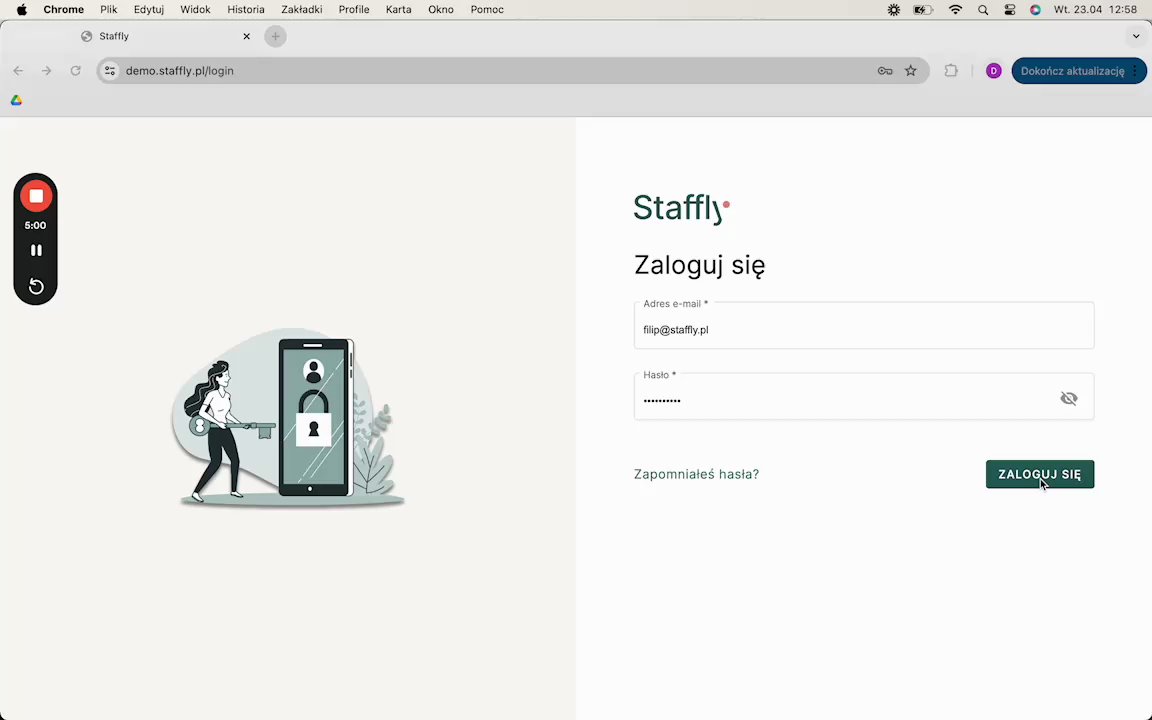Click the Staffly logo
Image resolution: width=1152 pixels, height=720 pixels.
(x=682, y=208)
